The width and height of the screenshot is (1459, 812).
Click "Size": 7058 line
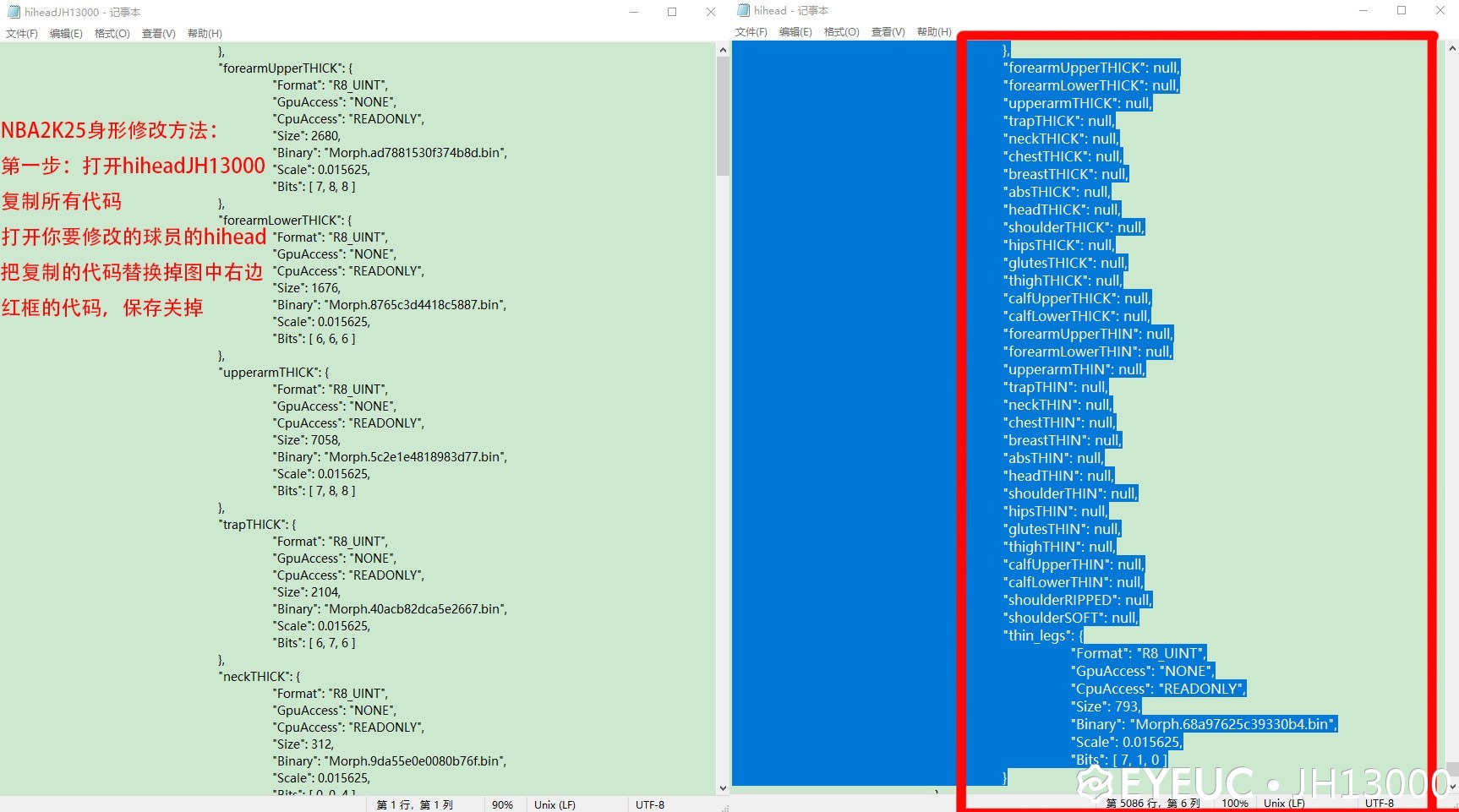click(307, 440)
